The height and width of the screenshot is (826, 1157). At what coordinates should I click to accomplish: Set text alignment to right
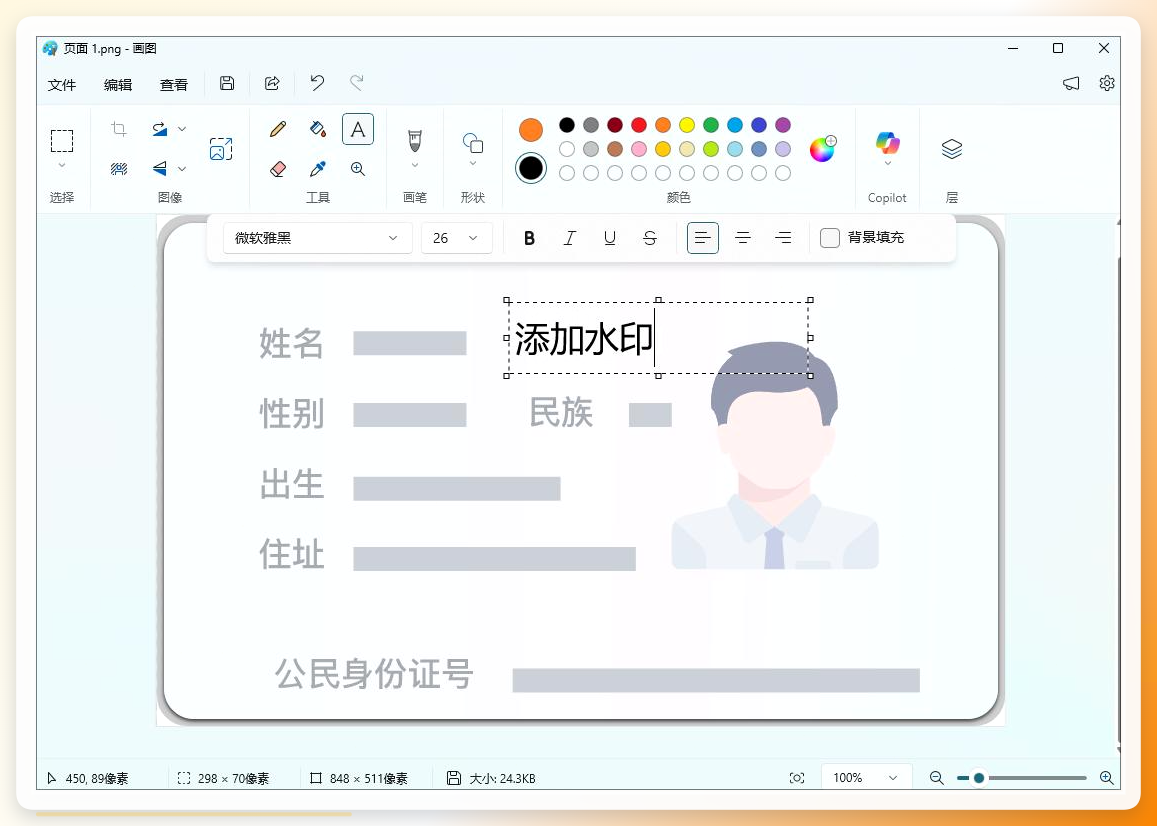click(x=784, y=238)
